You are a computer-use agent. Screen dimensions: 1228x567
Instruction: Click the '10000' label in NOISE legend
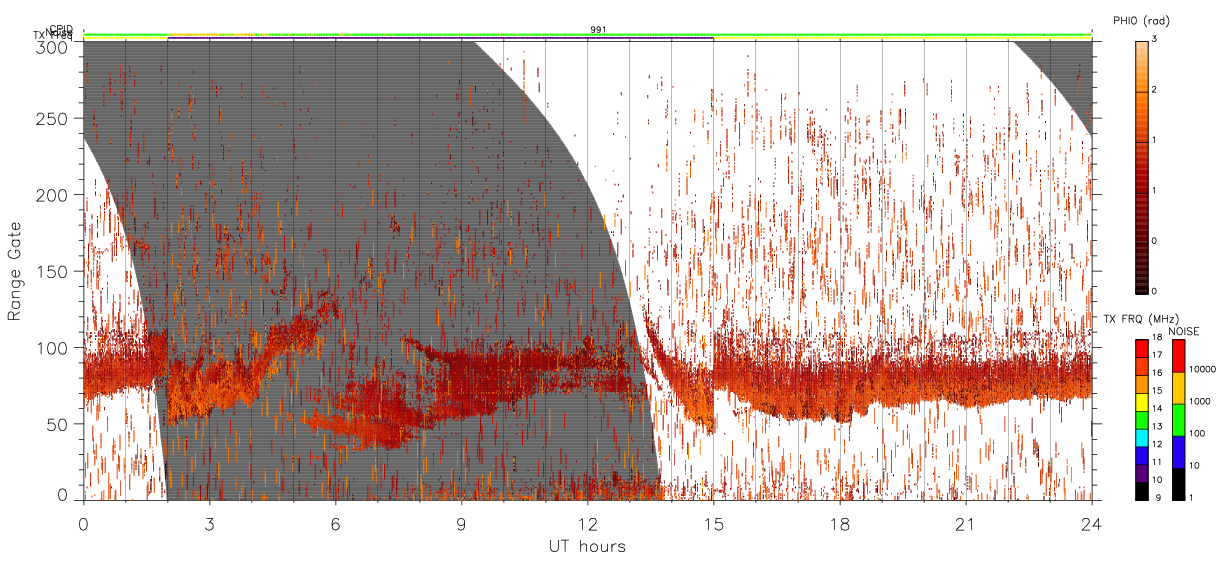click(x=1202, y=369)
